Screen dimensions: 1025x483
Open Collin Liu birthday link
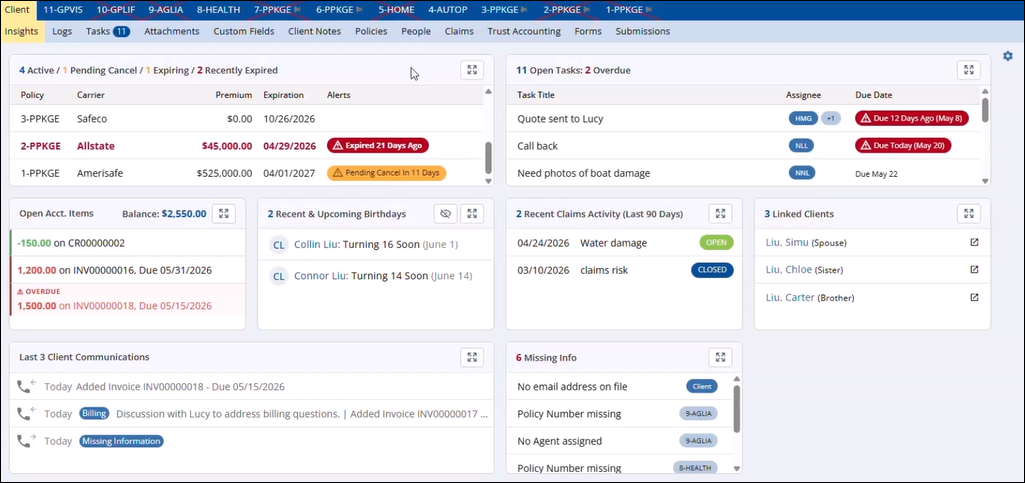point(315,244)
